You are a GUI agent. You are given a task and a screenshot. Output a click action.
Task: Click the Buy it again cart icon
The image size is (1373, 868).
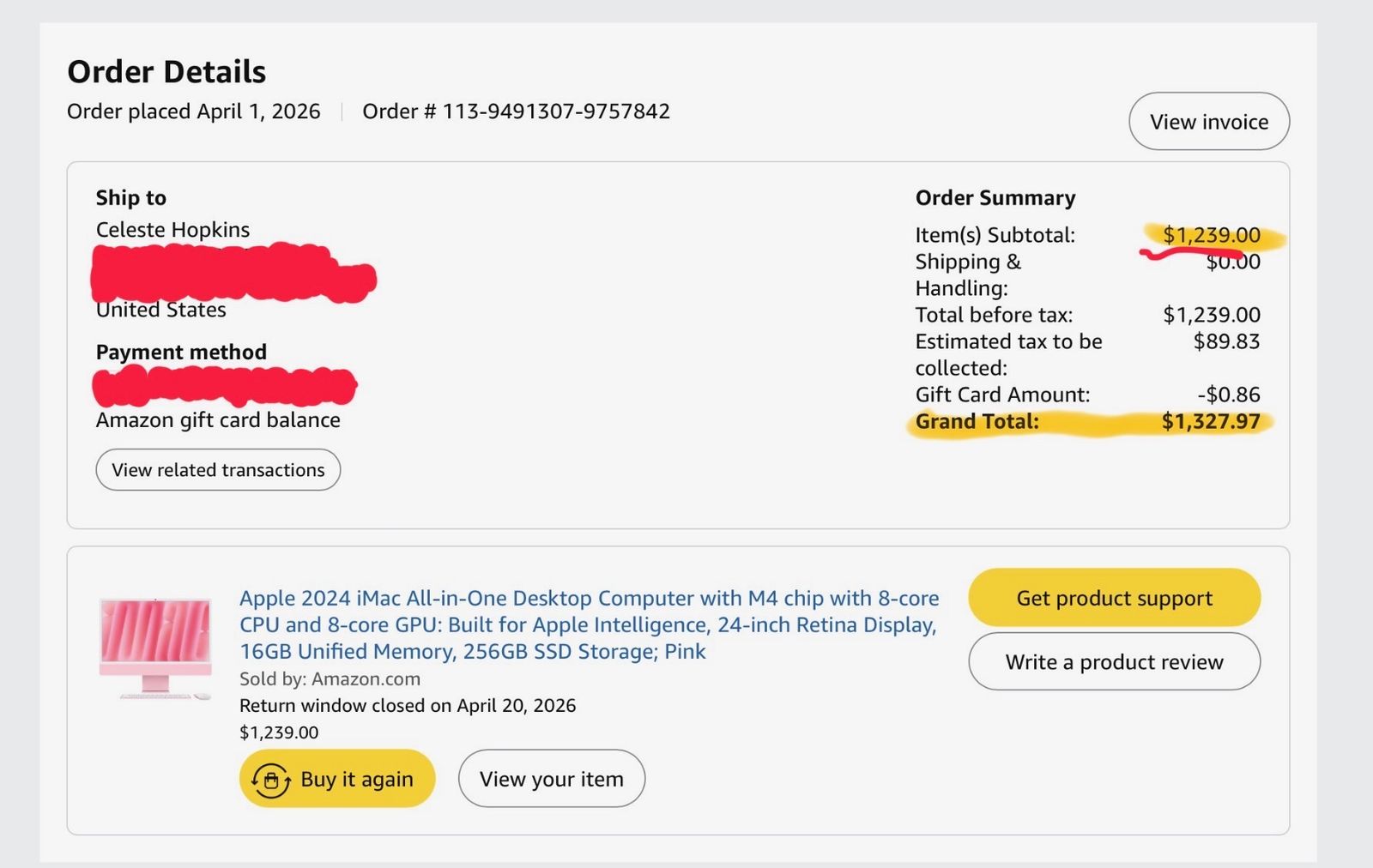[271, 780]
